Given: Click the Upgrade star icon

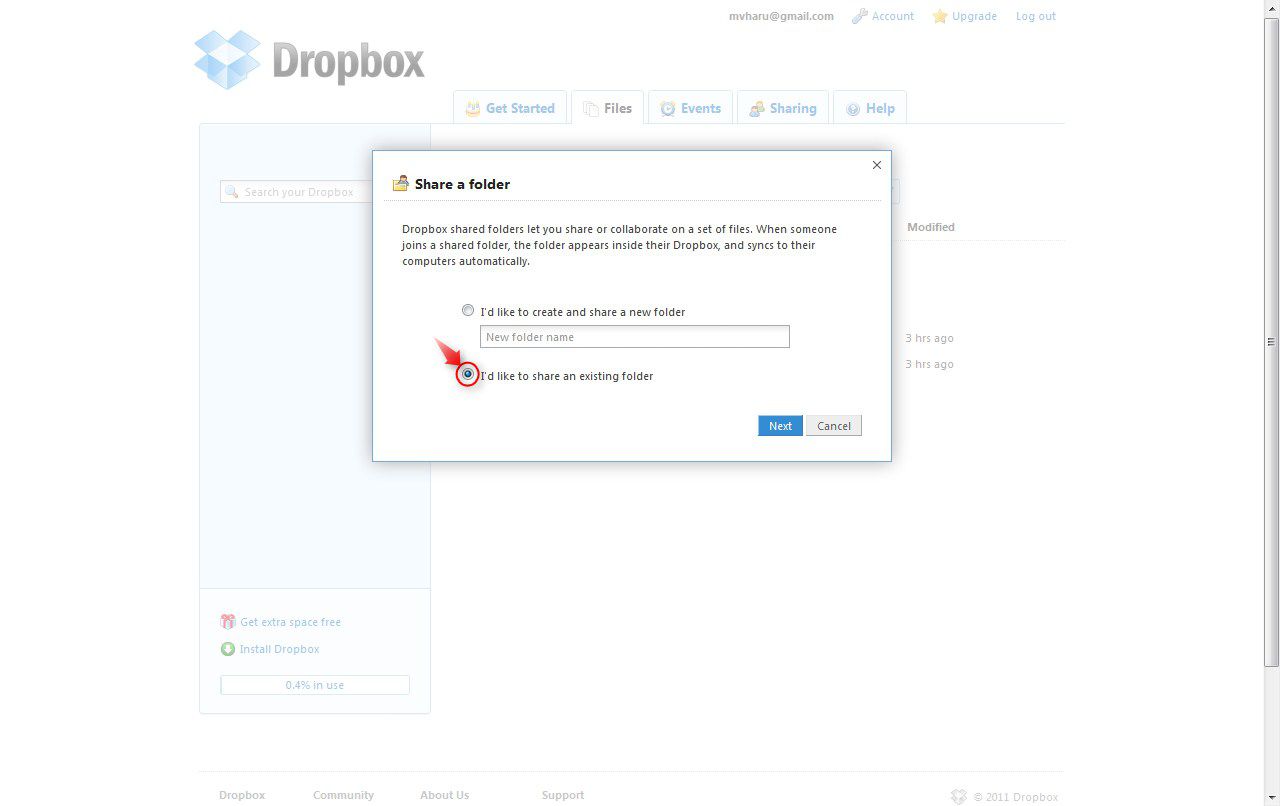Looking at the screenshot, I should pyautogui.click(x=940, y=16).
